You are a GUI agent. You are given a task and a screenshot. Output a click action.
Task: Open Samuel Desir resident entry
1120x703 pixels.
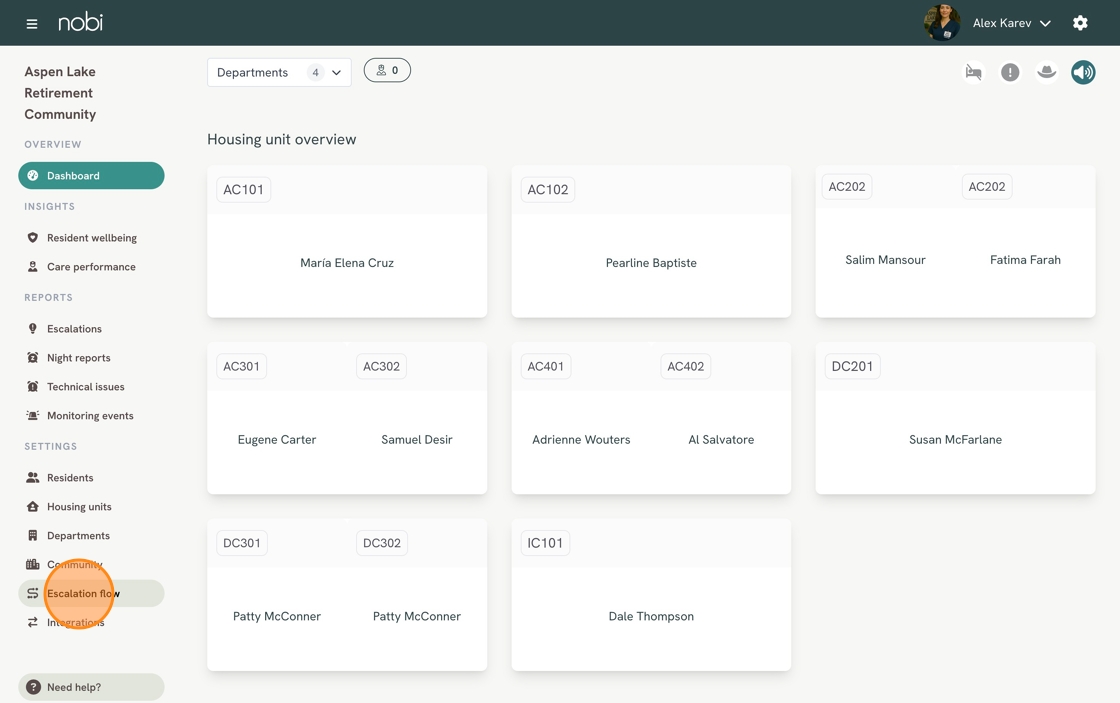pyautogui.click(x=417, y=439)
